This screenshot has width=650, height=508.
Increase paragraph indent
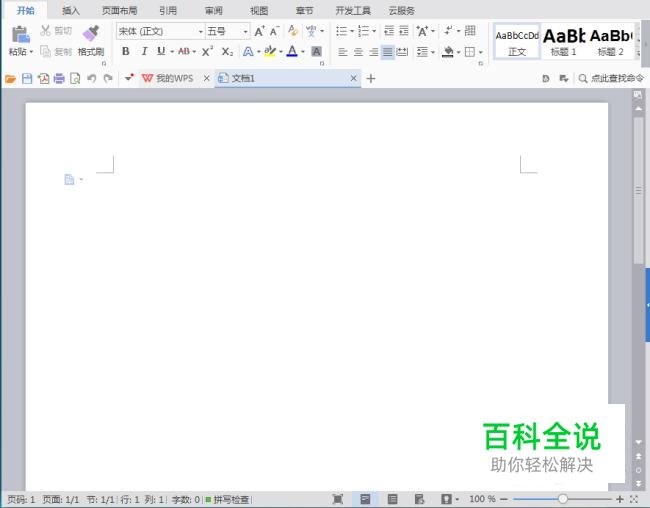[x=404, y=30]
